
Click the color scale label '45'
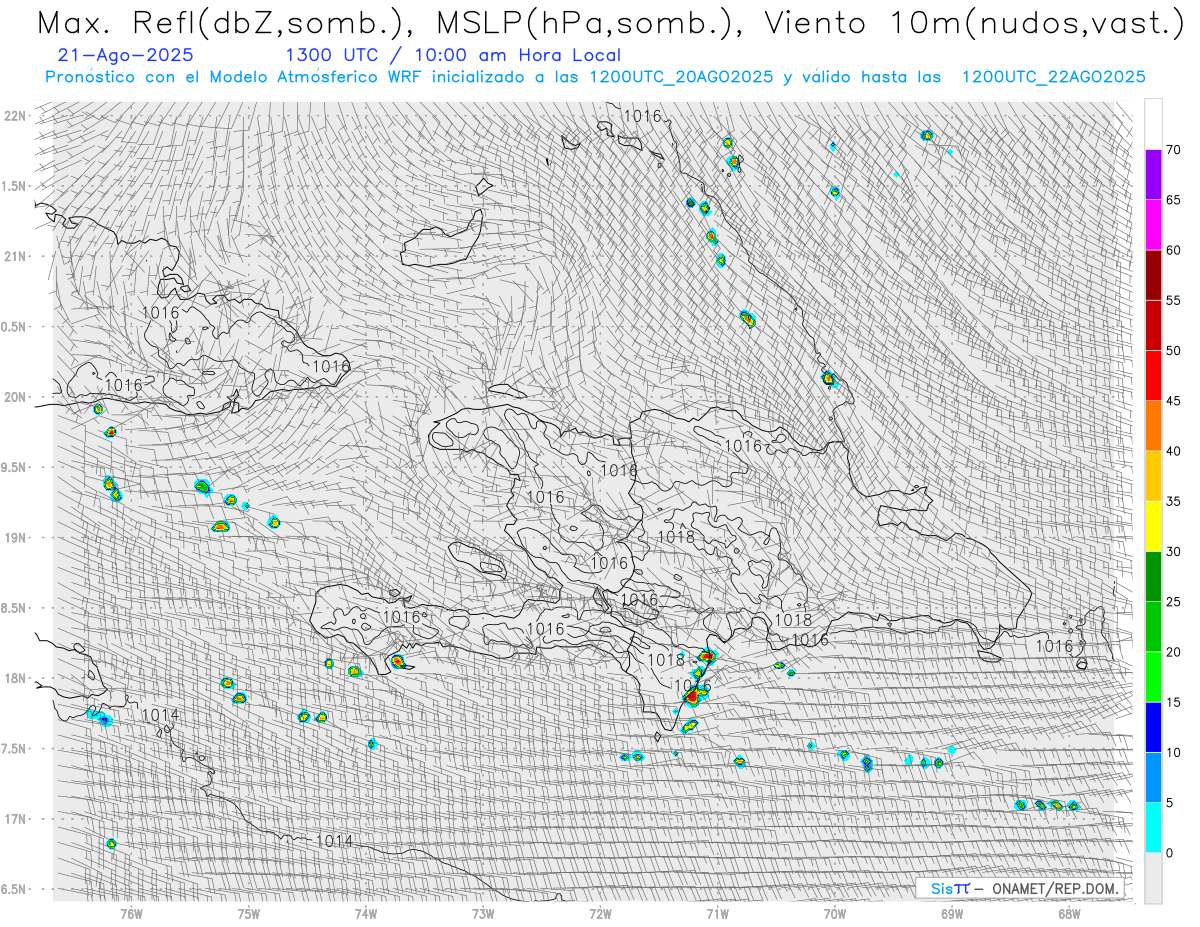[1173, 401]
